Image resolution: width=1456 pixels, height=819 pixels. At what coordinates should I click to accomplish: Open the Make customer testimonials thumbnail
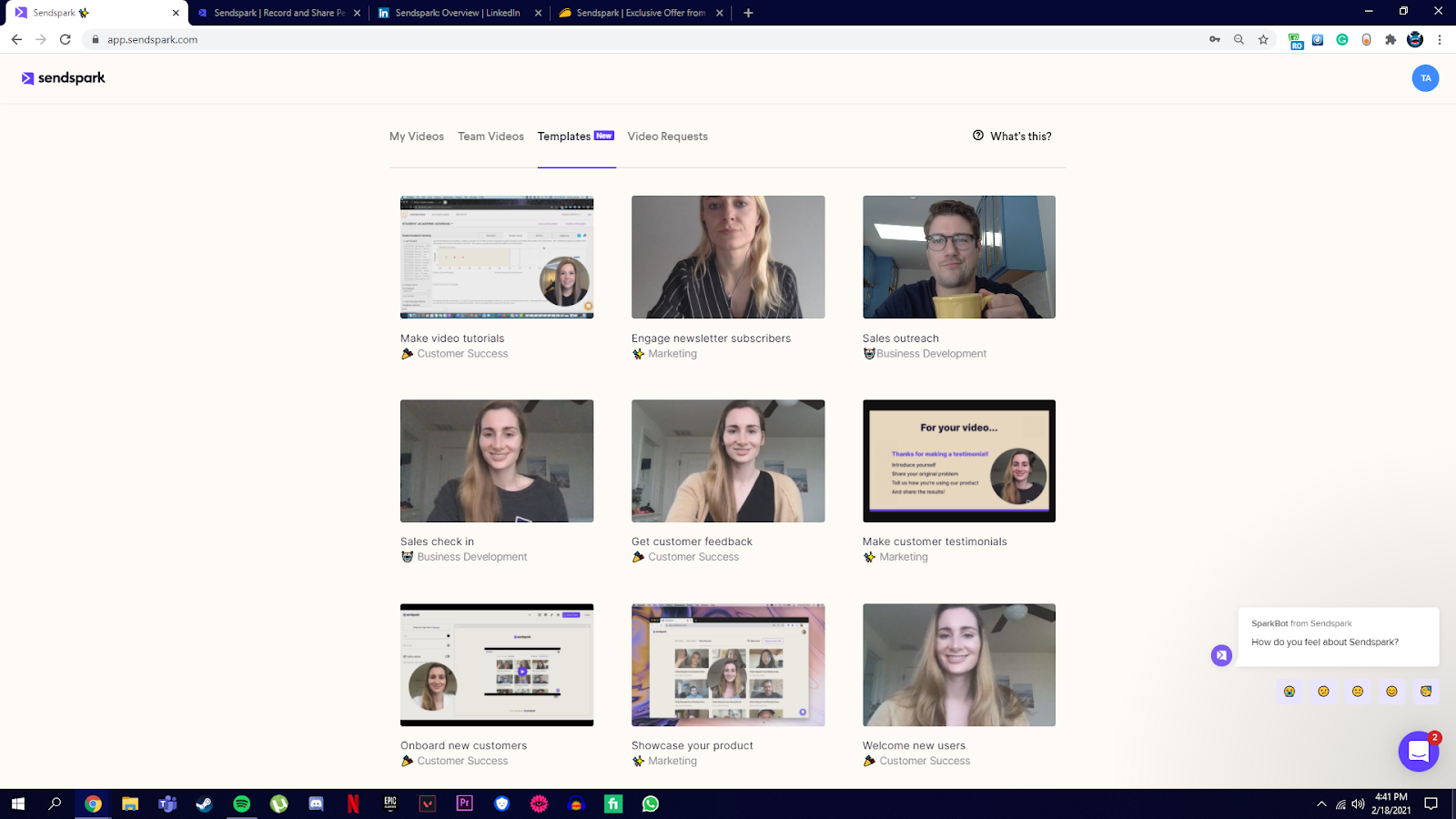(959, 460)
